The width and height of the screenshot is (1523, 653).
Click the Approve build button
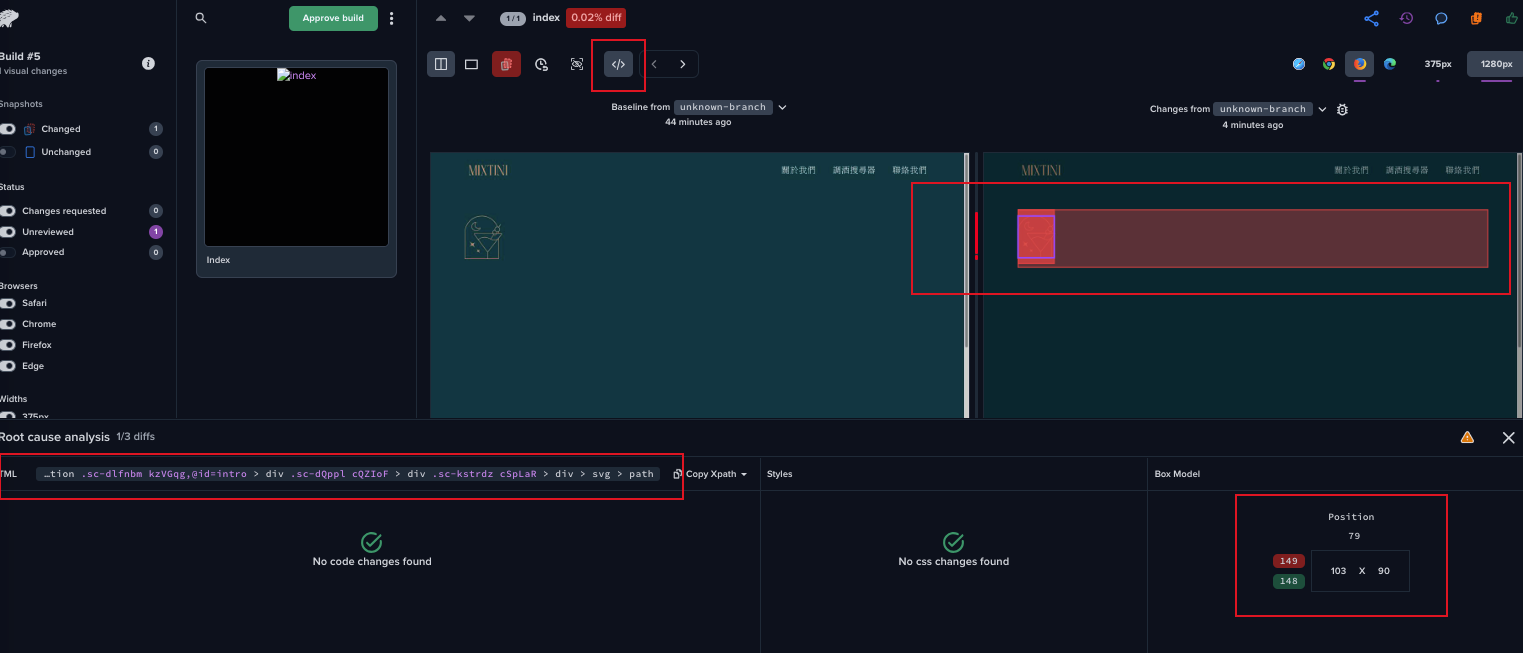point(333,18)
